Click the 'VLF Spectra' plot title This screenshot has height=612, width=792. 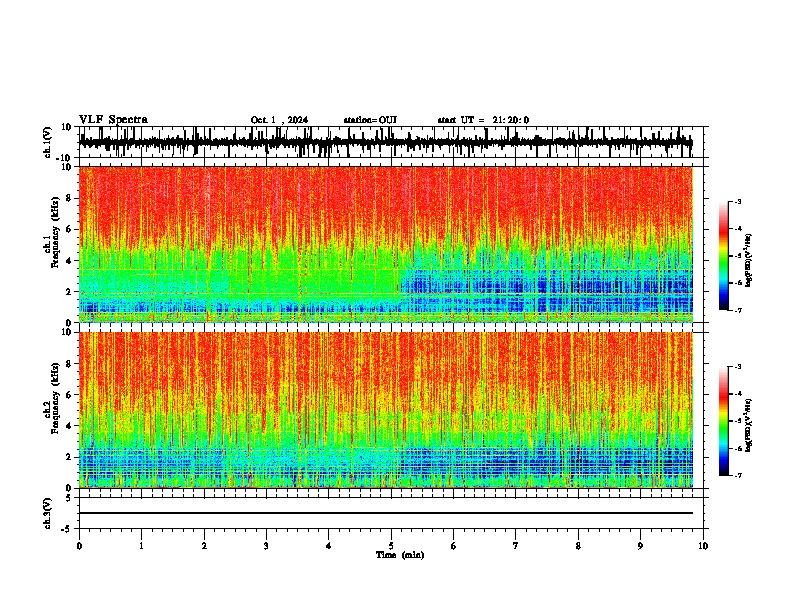pos(113,120)
